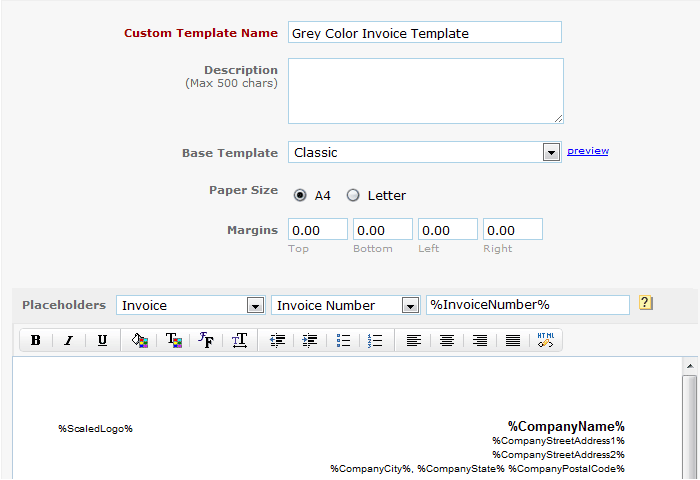Toggle underline formatting in editor toolbar

(102, 341)
